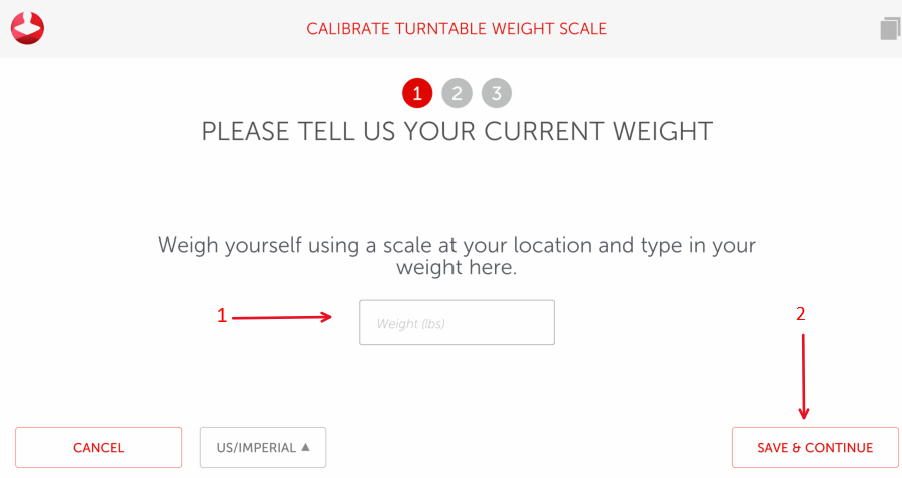
Task: Click the 'Please tell us your current weight' heading
Action: pos(457,132)
